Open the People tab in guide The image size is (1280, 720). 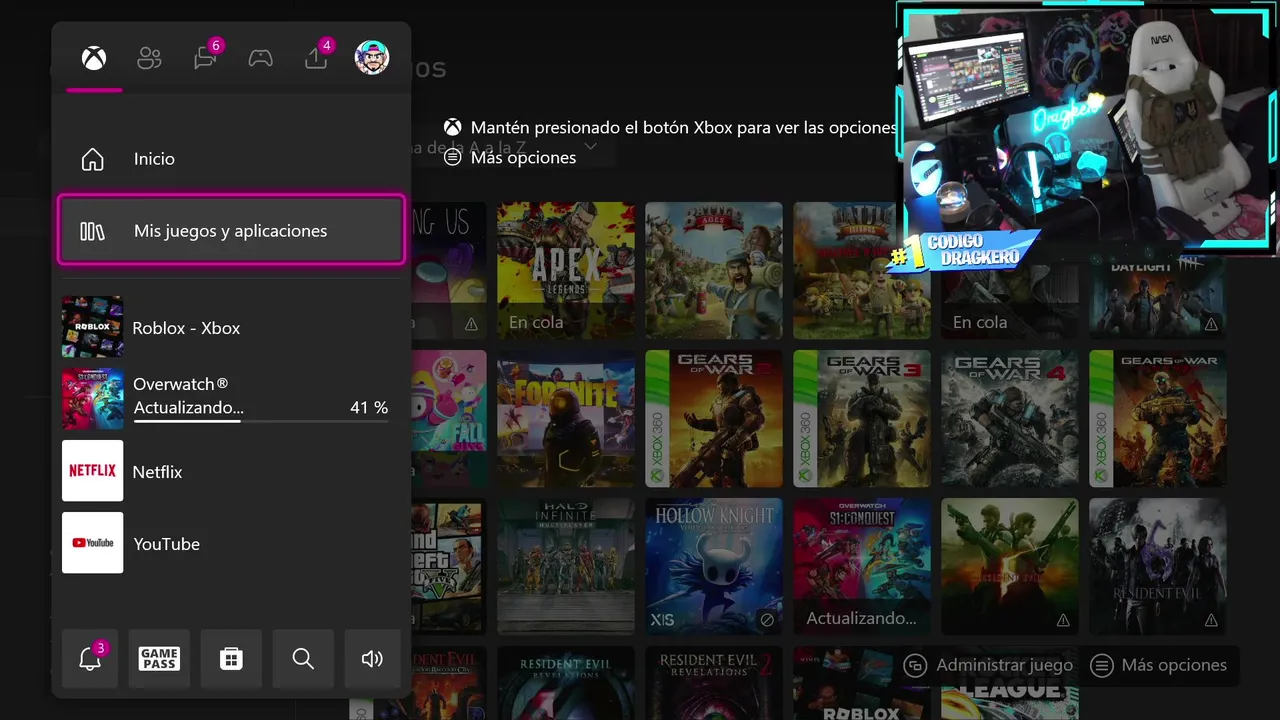149,58
